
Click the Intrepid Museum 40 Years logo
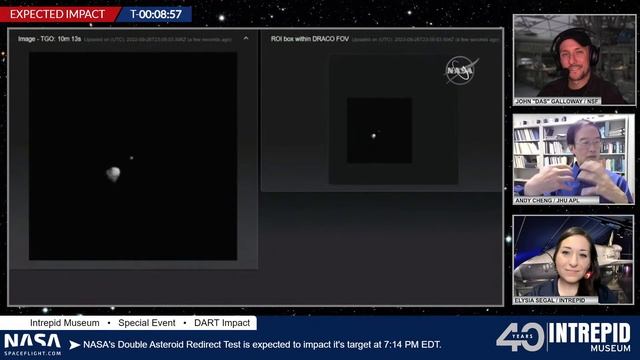(x=564, y=337)
